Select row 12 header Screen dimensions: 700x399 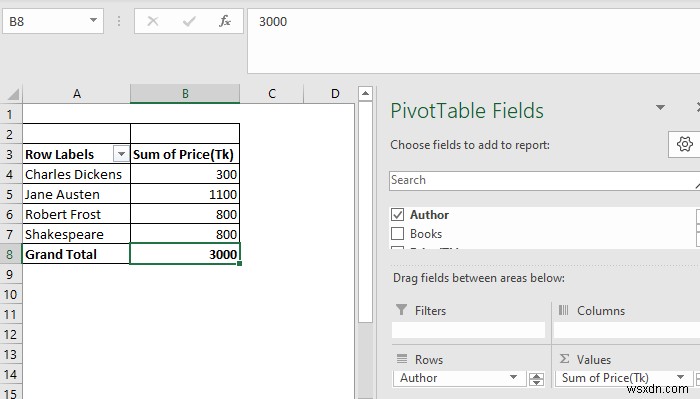(10, 334)
